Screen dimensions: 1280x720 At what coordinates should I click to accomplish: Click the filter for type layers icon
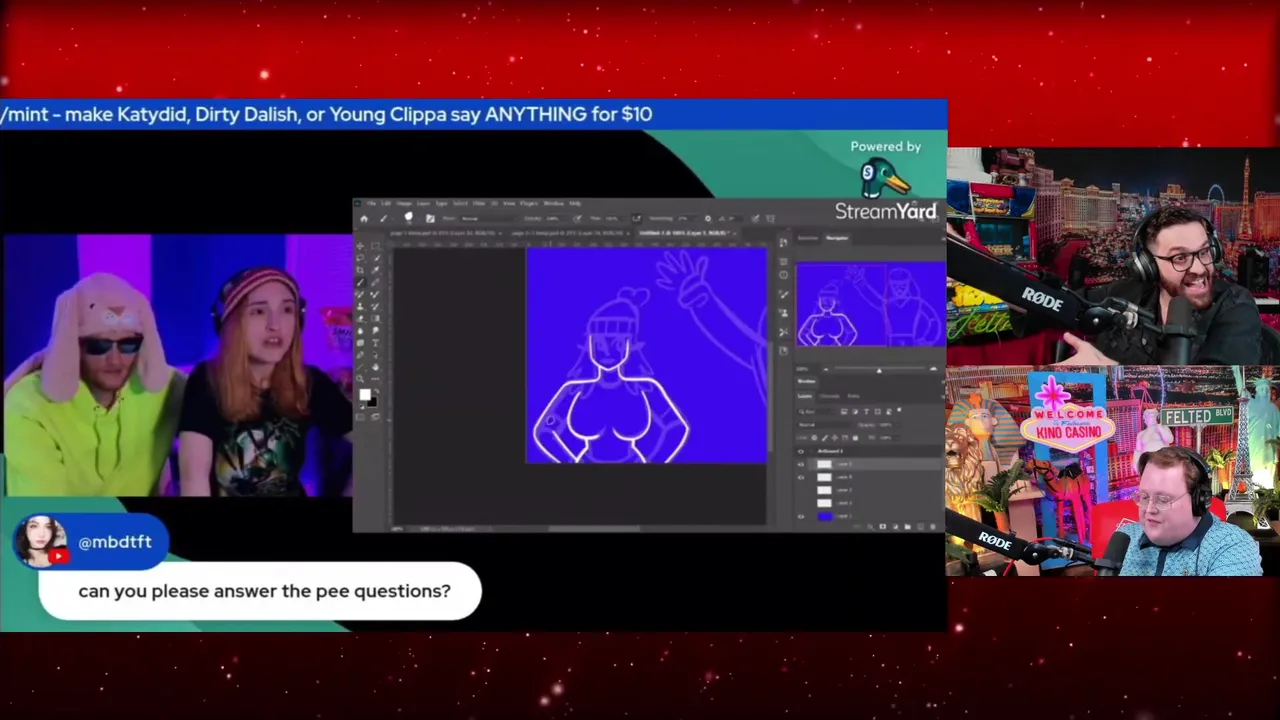pyautogui.click(x=866, y=412)
